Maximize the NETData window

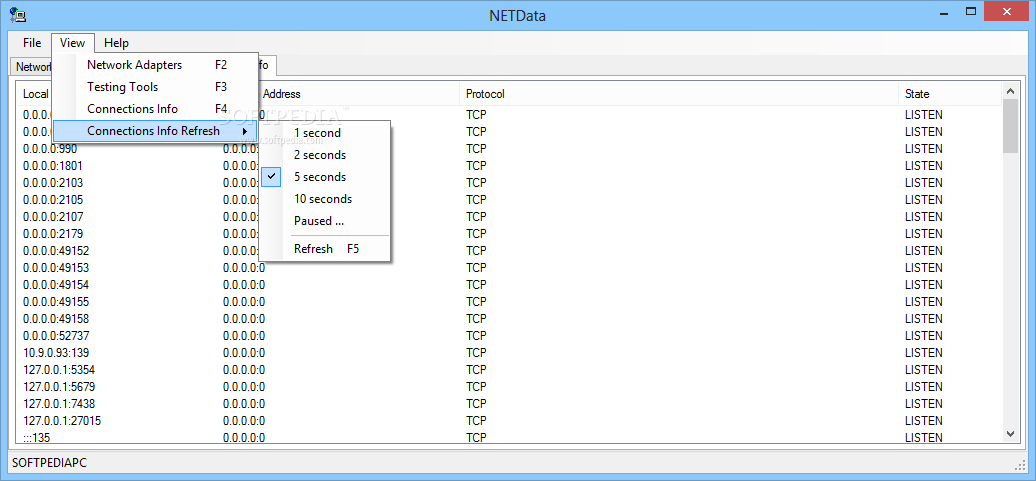tap(971, 11)
